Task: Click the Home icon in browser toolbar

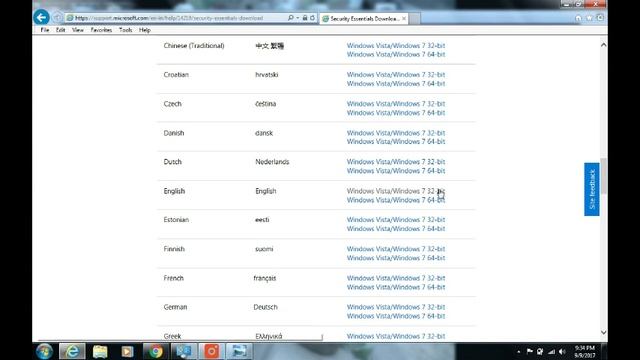Action: coord(578,18)
